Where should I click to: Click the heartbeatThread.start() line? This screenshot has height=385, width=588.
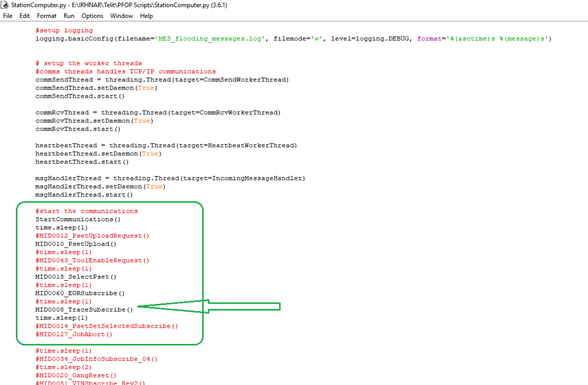[82, 162]
